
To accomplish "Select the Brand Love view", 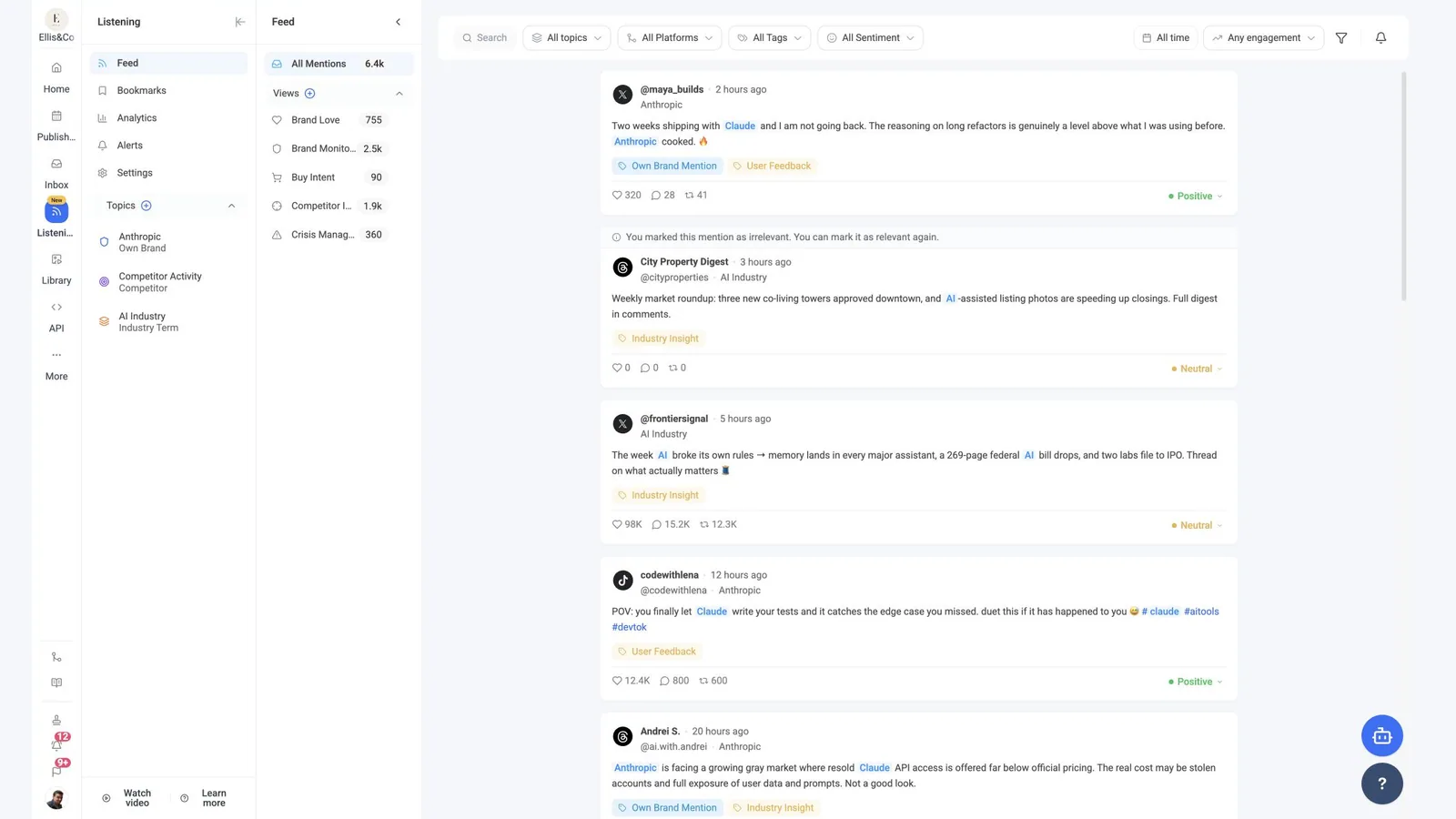I will 339,120.
